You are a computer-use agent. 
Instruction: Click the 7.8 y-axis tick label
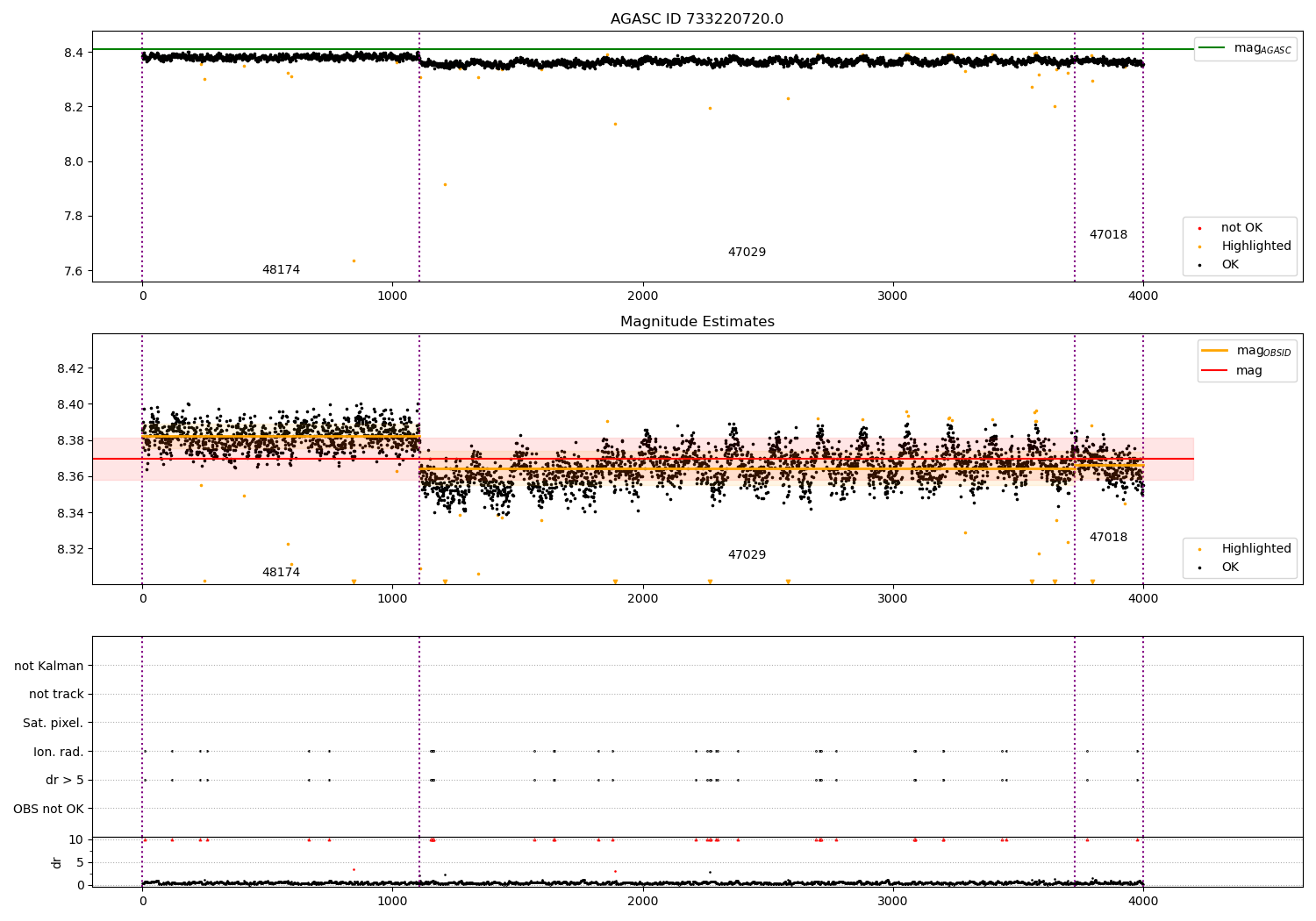coord(74,217)
